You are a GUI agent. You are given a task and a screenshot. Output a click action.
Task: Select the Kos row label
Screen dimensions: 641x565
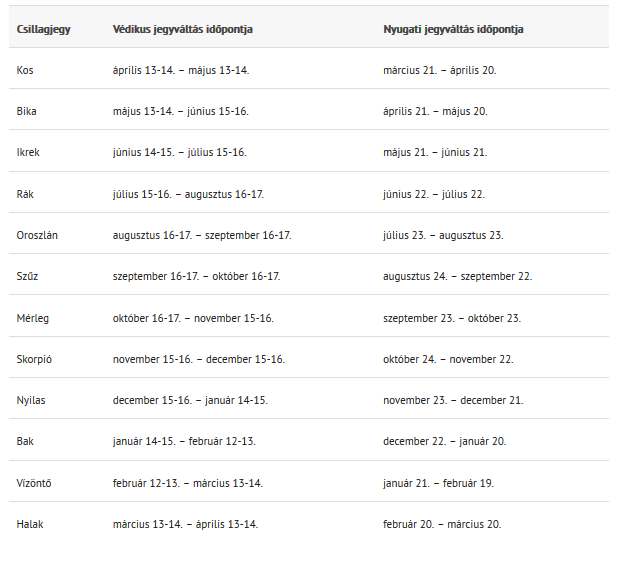coord(25,70)
